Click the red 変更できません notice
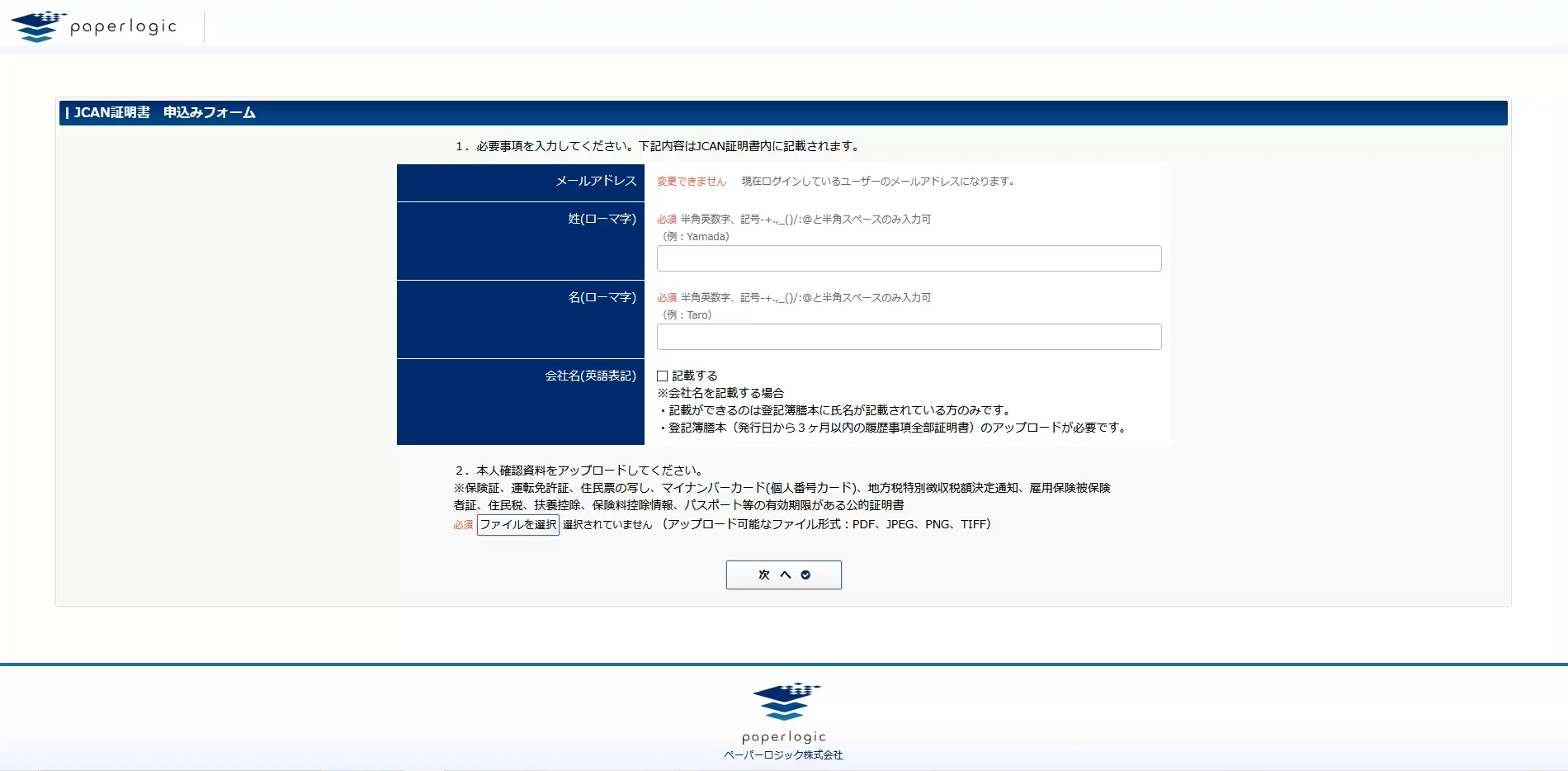This screenshot has height=771, width=1568. click(x=691, y=182)
